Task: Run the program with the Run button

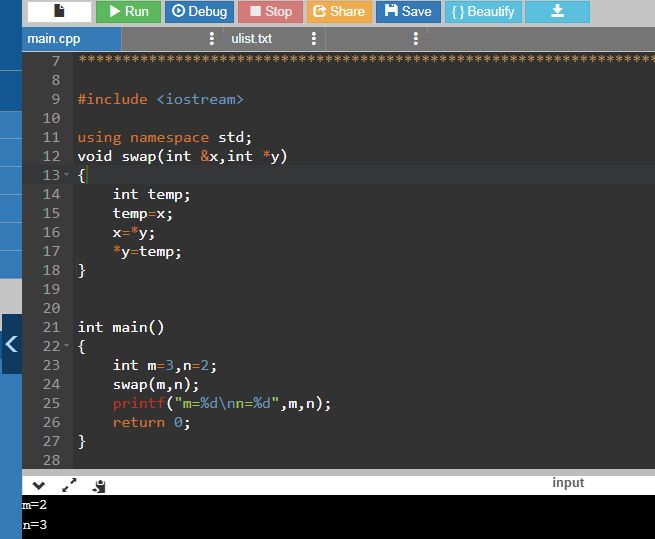Action: [x=128, y=12]
